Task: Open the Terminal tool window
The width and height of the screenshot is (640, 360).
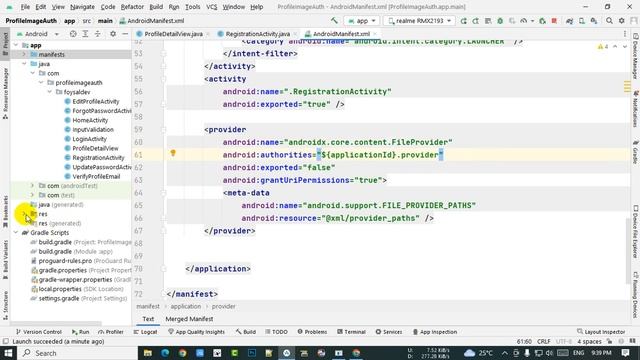Action: 351,332
